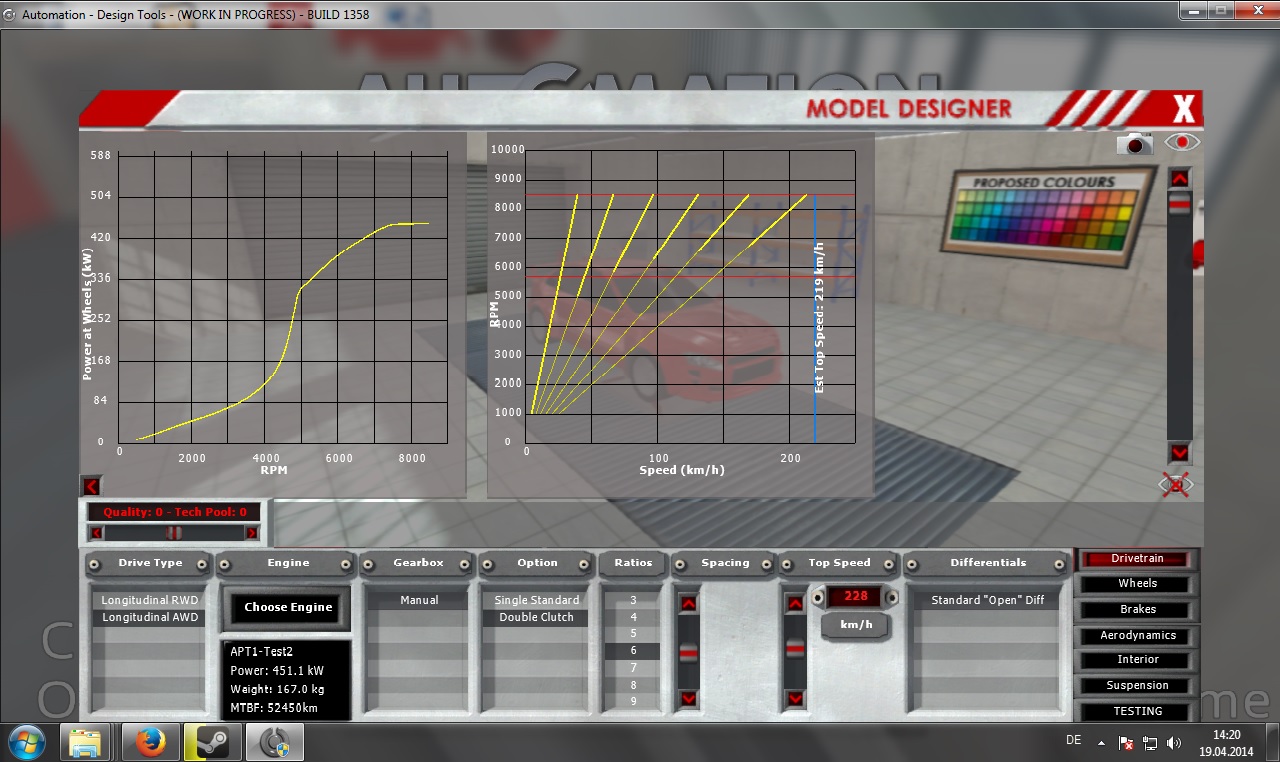Screen dimensions: 1280x762
Task: Click the up arrow of the right-side scrollbar
Action: pos(1180,179)
